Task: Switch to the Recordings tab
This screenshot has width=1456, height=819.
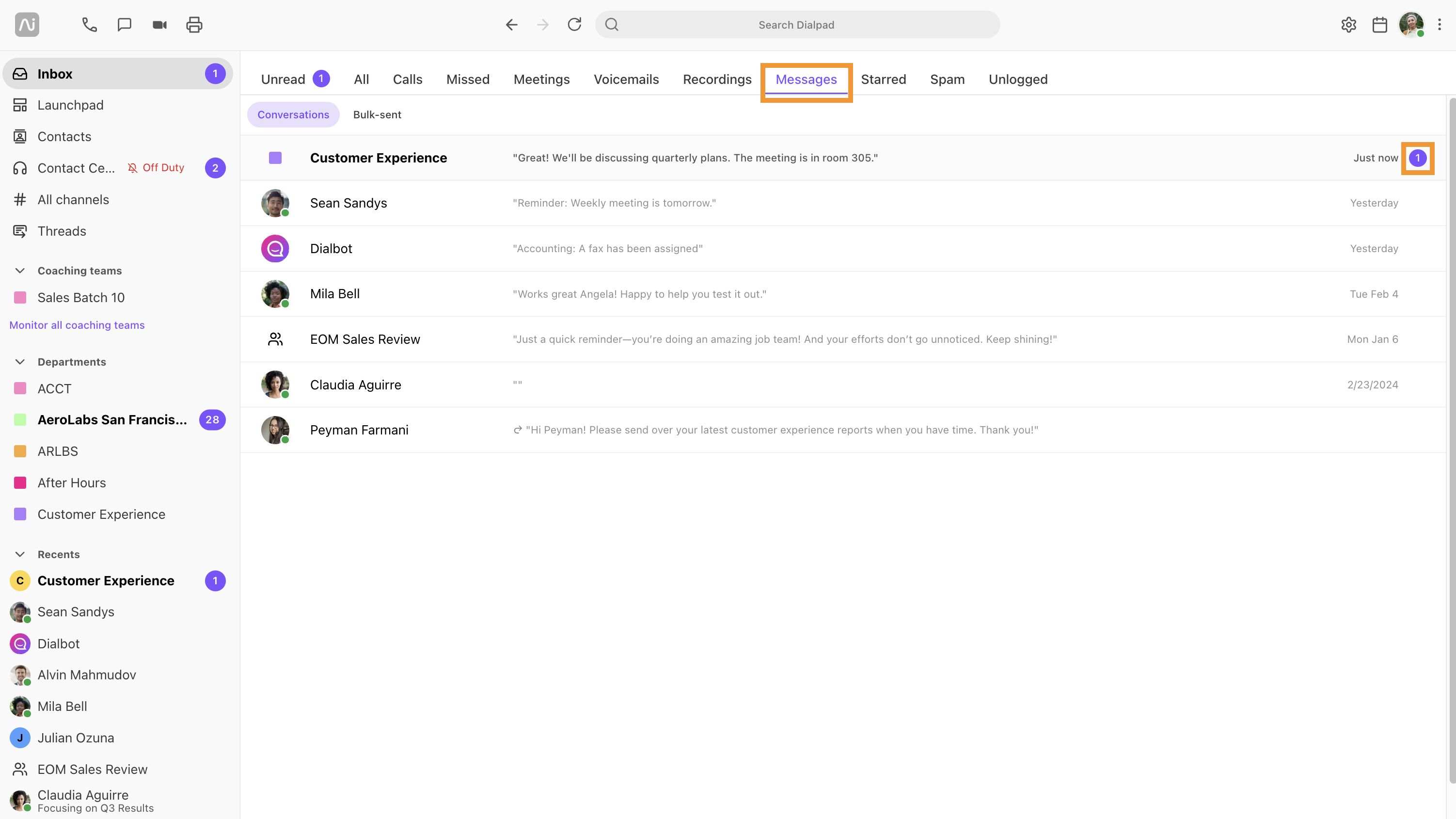Action: coord(717,79)
